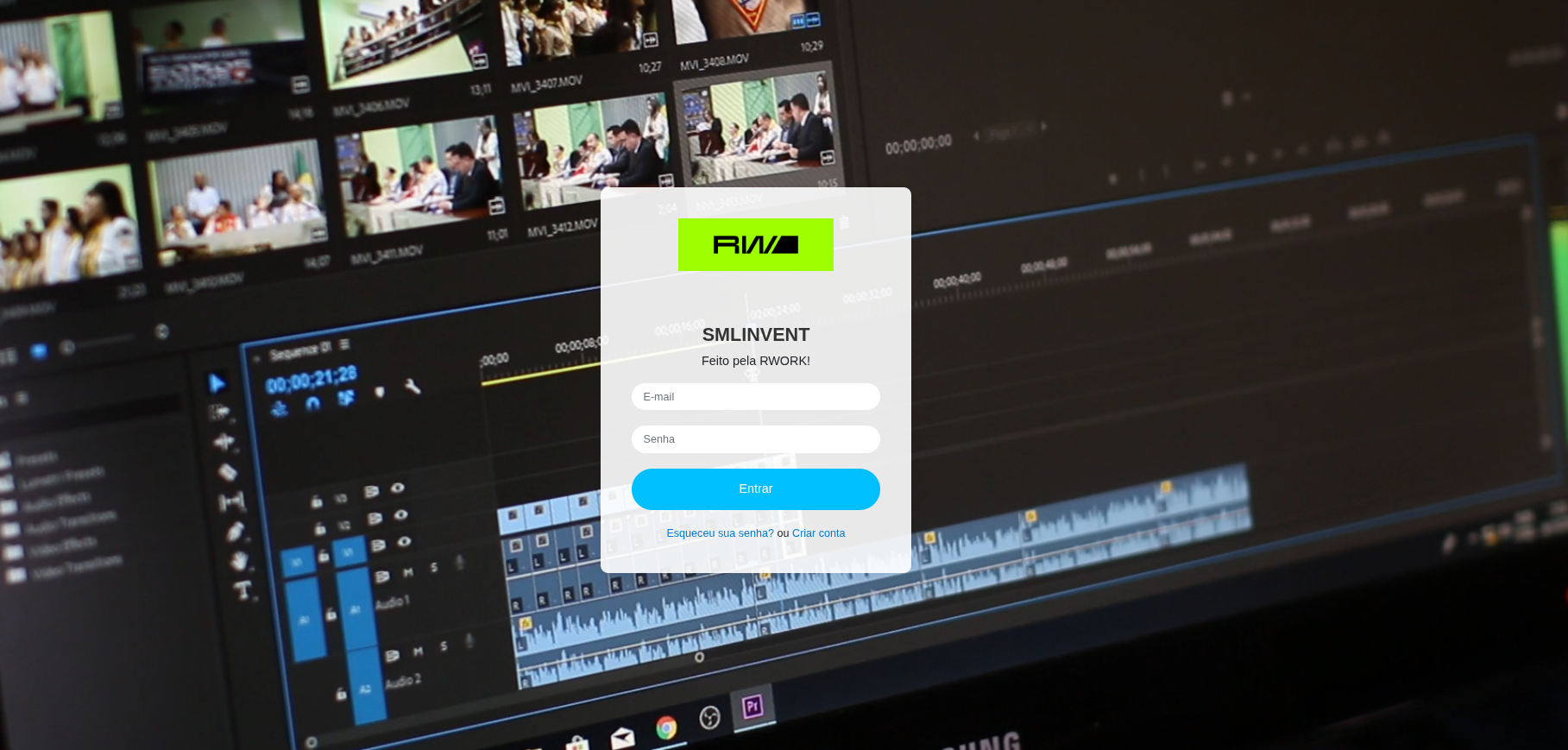The image size is (1568, 750).
Task: Open timeline settings wrench icon
Action: coord(412,387)
